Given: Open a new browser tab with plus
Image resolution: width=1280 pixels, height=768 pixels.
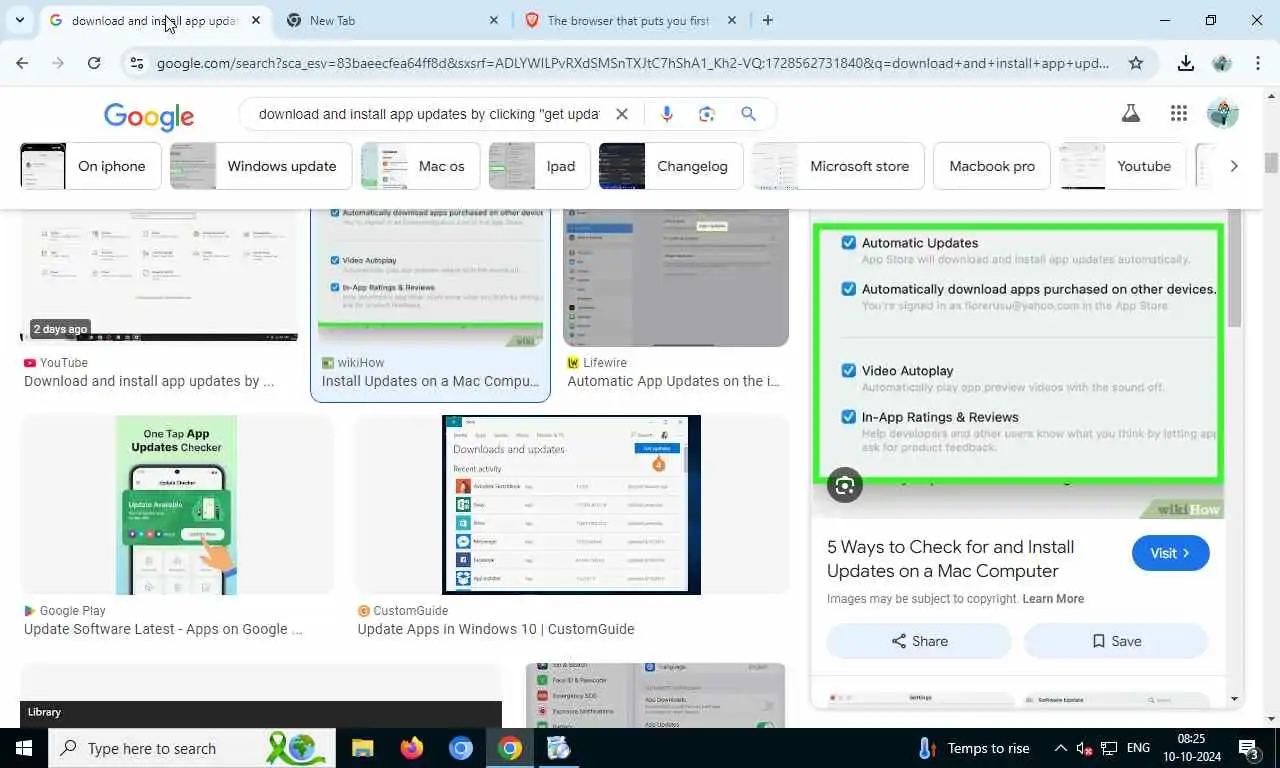Looking at the screenshot, I should pos(768,20).
